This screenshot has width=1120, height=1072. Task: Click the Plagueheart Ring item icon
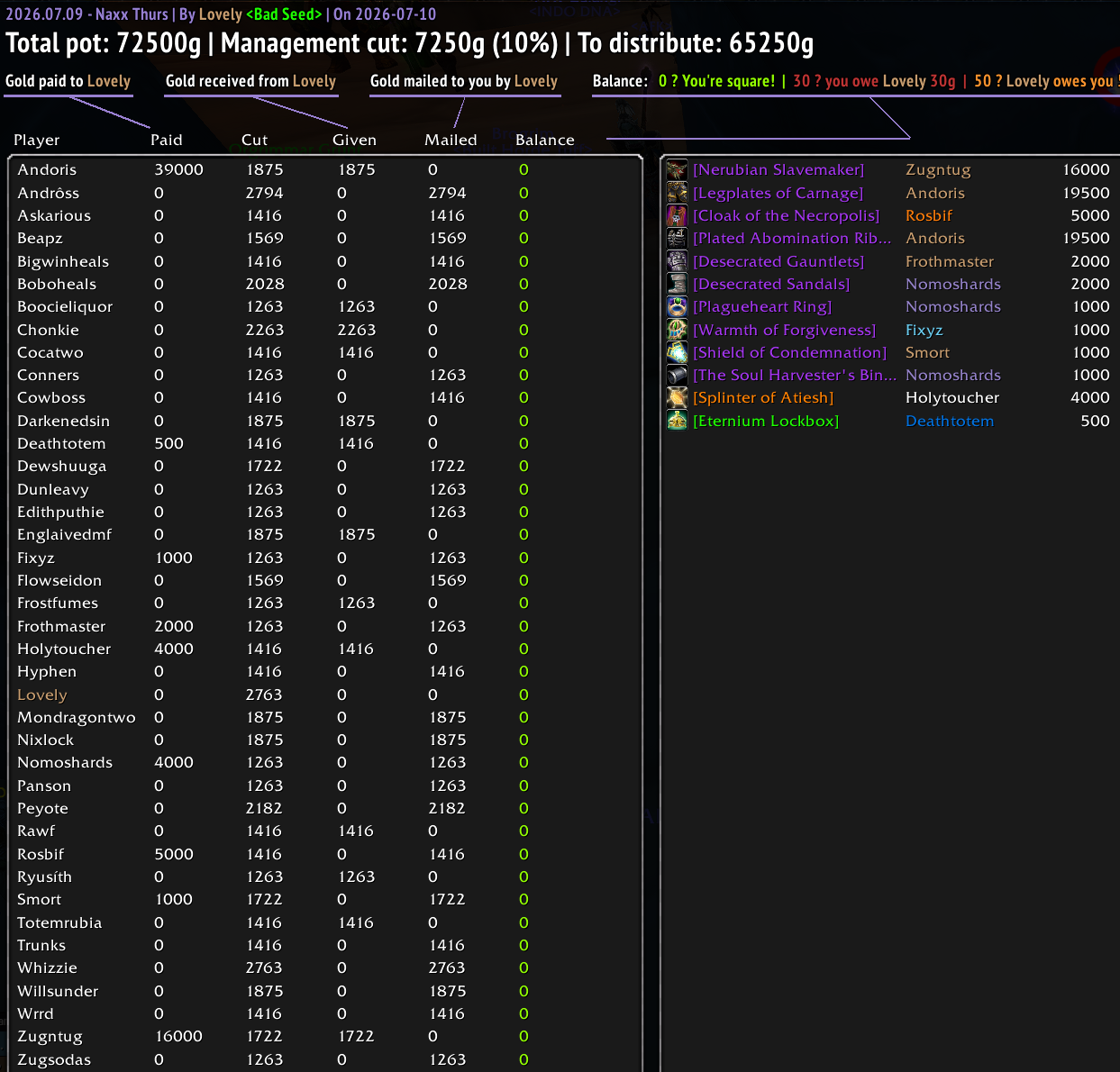[x=677, y=306]
